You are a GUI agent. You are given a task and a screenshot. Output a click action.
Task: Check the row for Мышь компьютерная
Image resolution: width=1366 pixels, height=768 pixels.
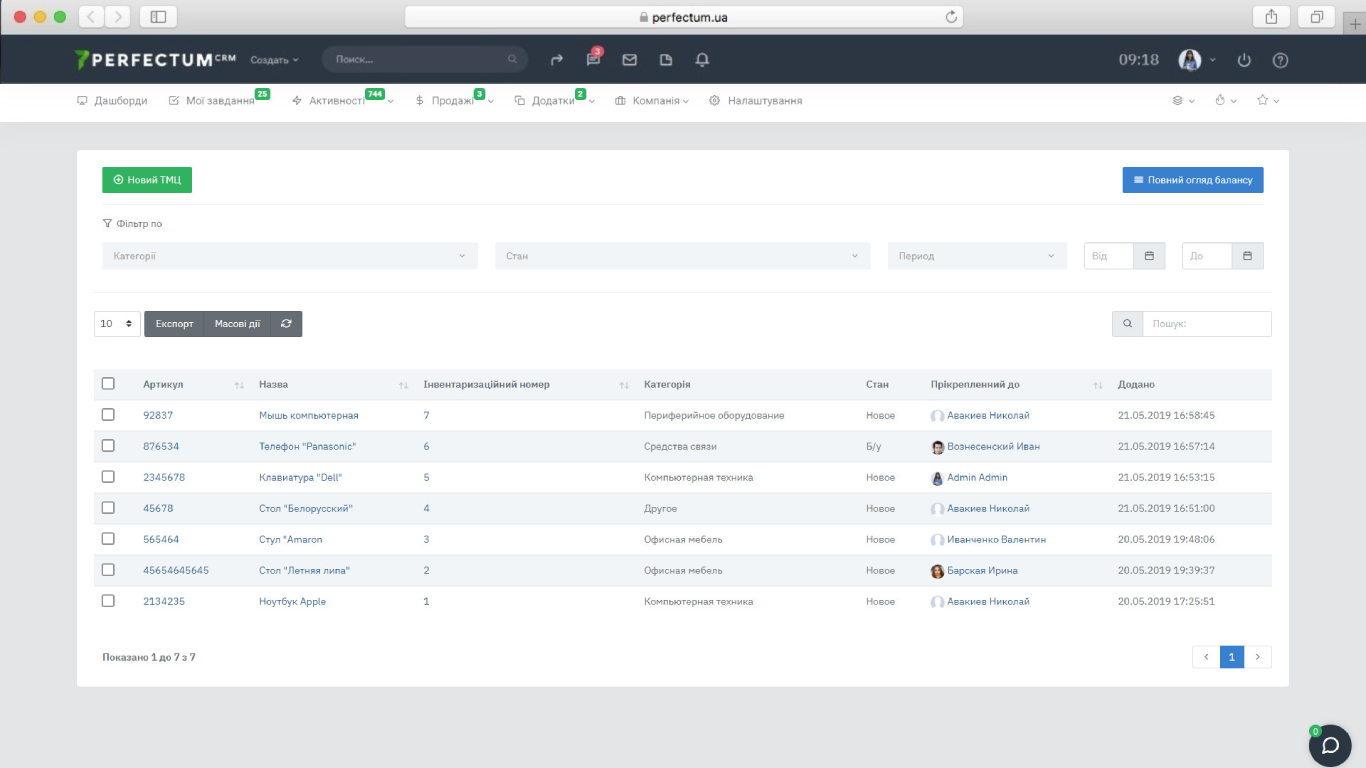pos(108,415)
